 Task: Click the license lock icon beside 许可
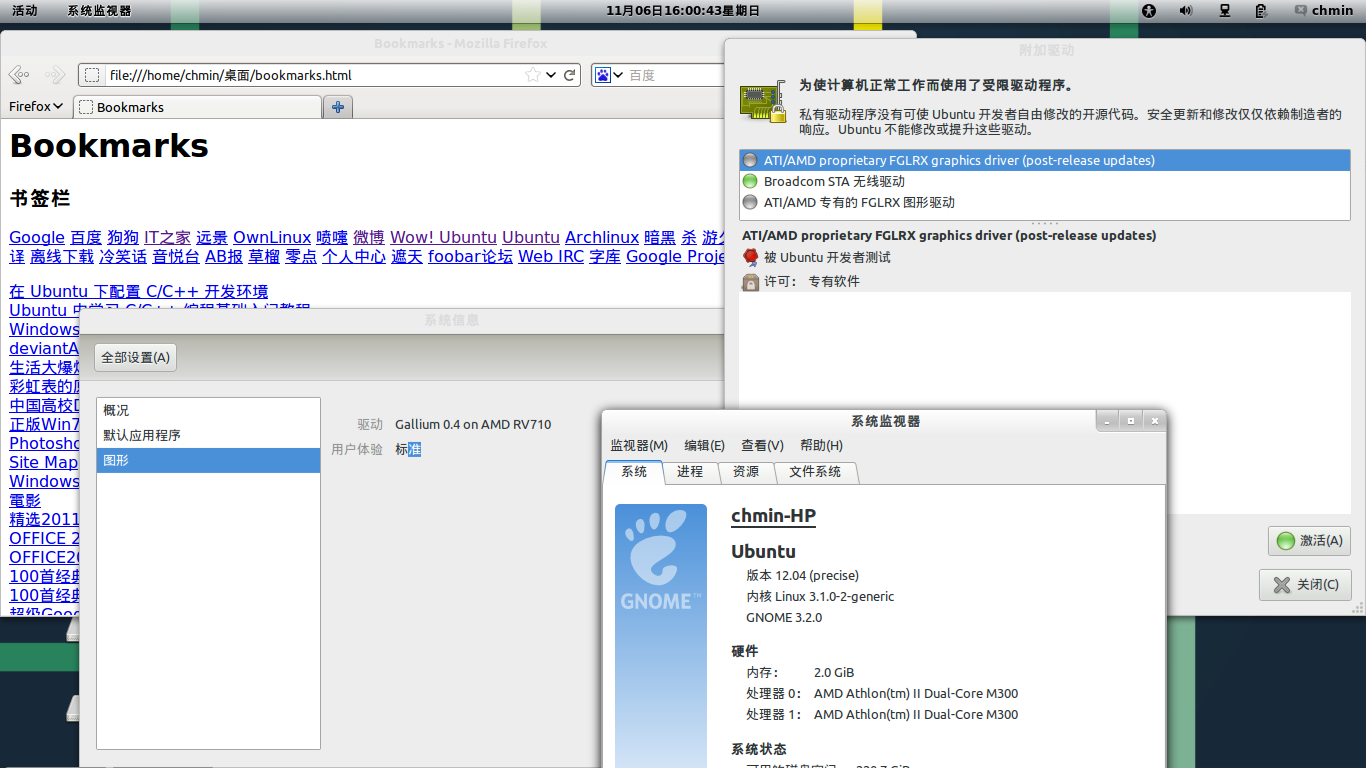(x=751, y=282)
